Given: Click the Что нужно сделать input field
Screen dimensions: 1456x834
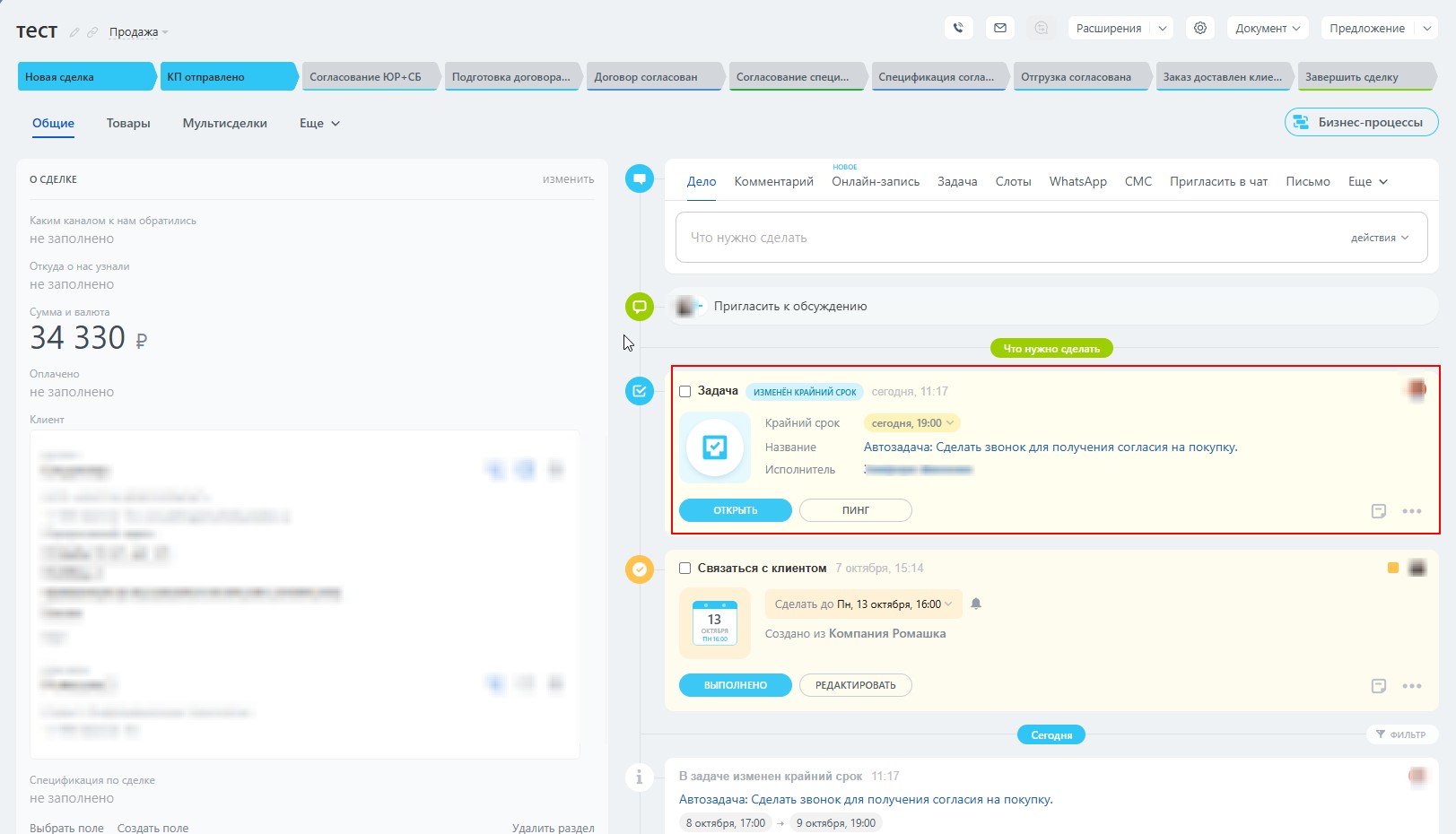Looking at the screenshot, I should point(1051,238).
